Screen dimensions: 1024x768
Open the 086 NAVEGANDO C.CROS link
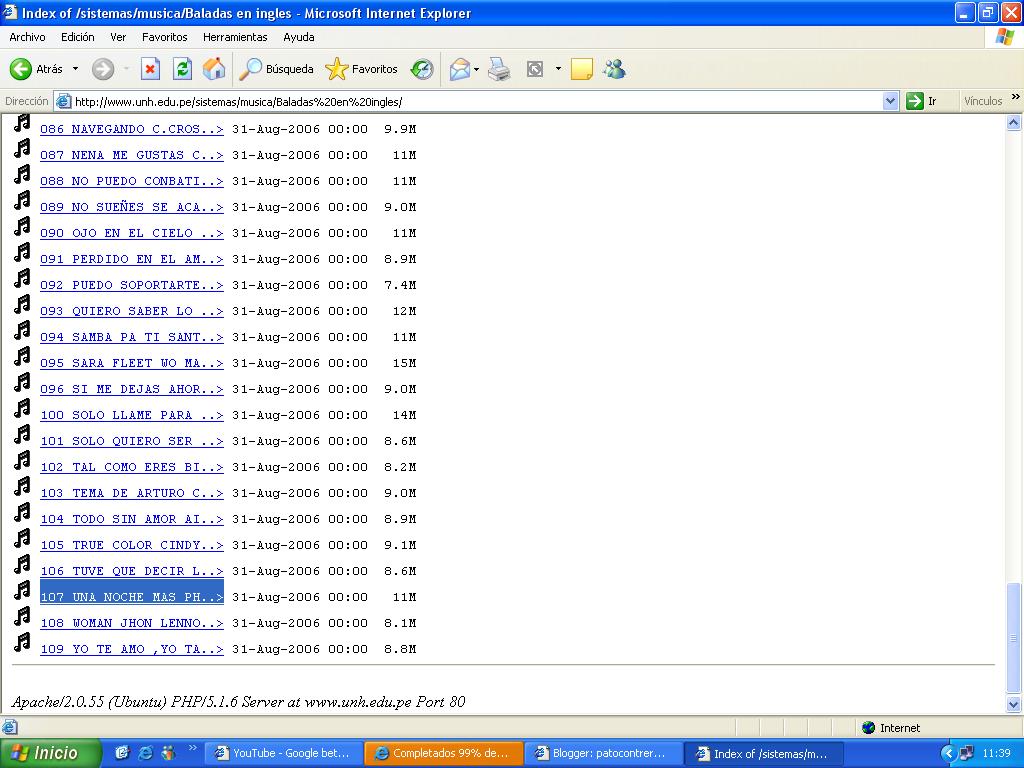(132, 129)
